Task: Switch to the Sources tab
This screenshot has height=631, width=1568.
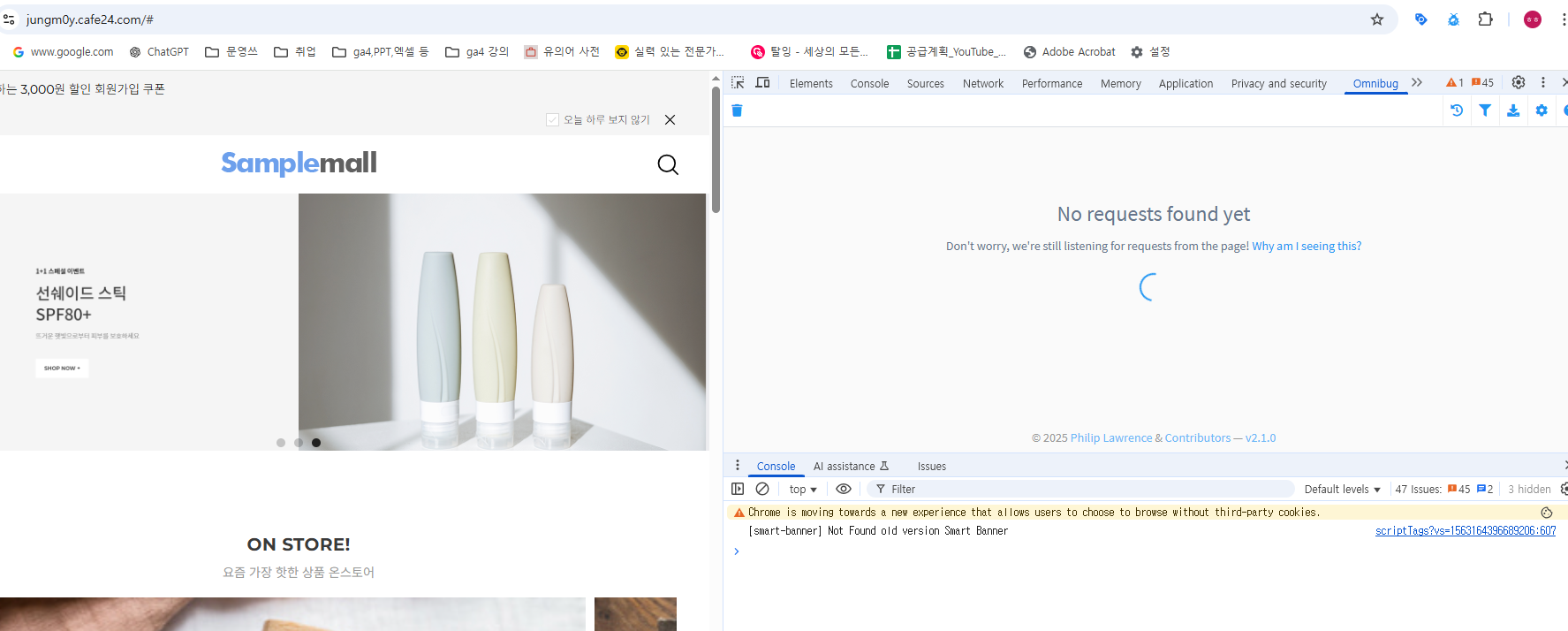Action: click(925, 84)
